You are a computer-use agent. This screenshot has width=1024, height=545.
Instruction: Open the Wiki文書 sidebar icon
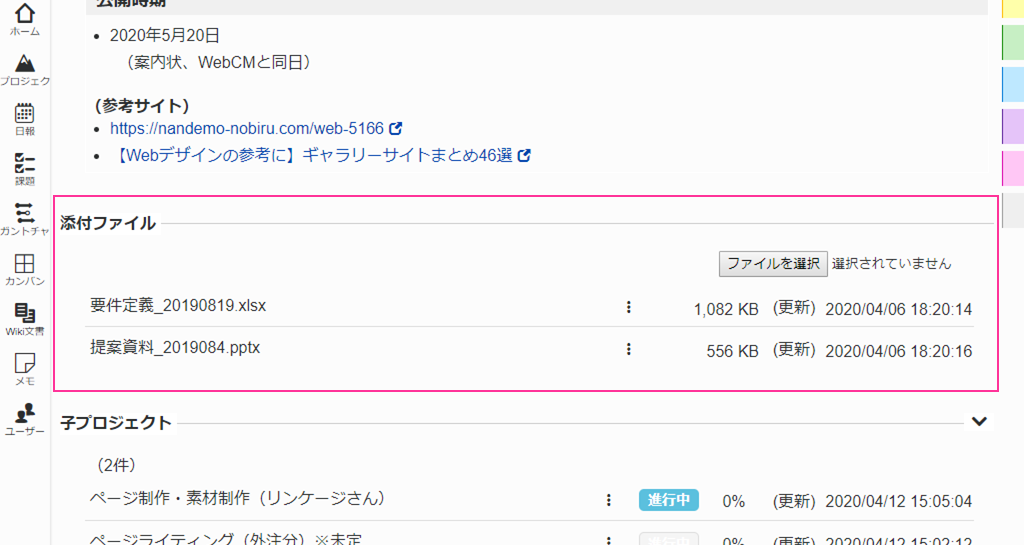tap(25, 318)
